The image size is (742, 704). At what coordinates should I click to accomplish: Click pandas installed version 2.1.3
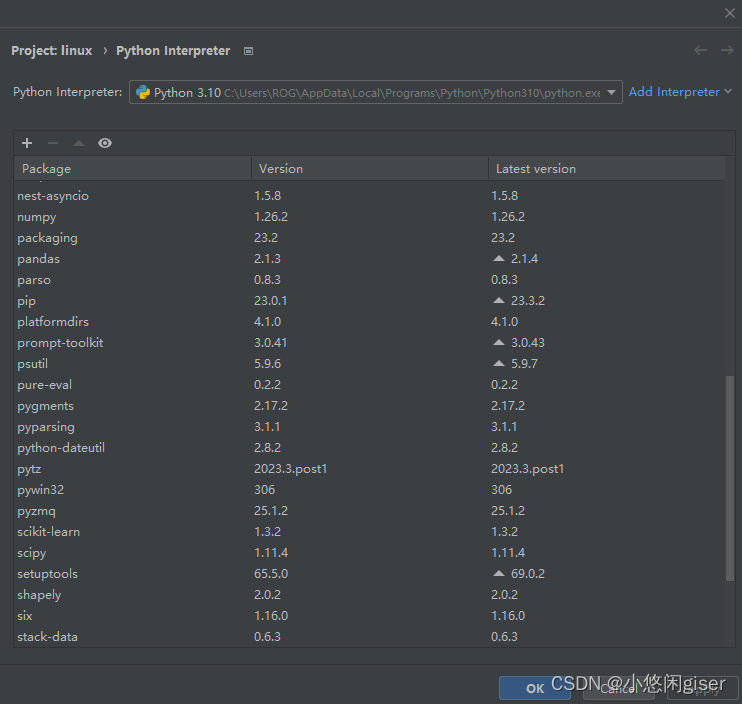(267, 259)
